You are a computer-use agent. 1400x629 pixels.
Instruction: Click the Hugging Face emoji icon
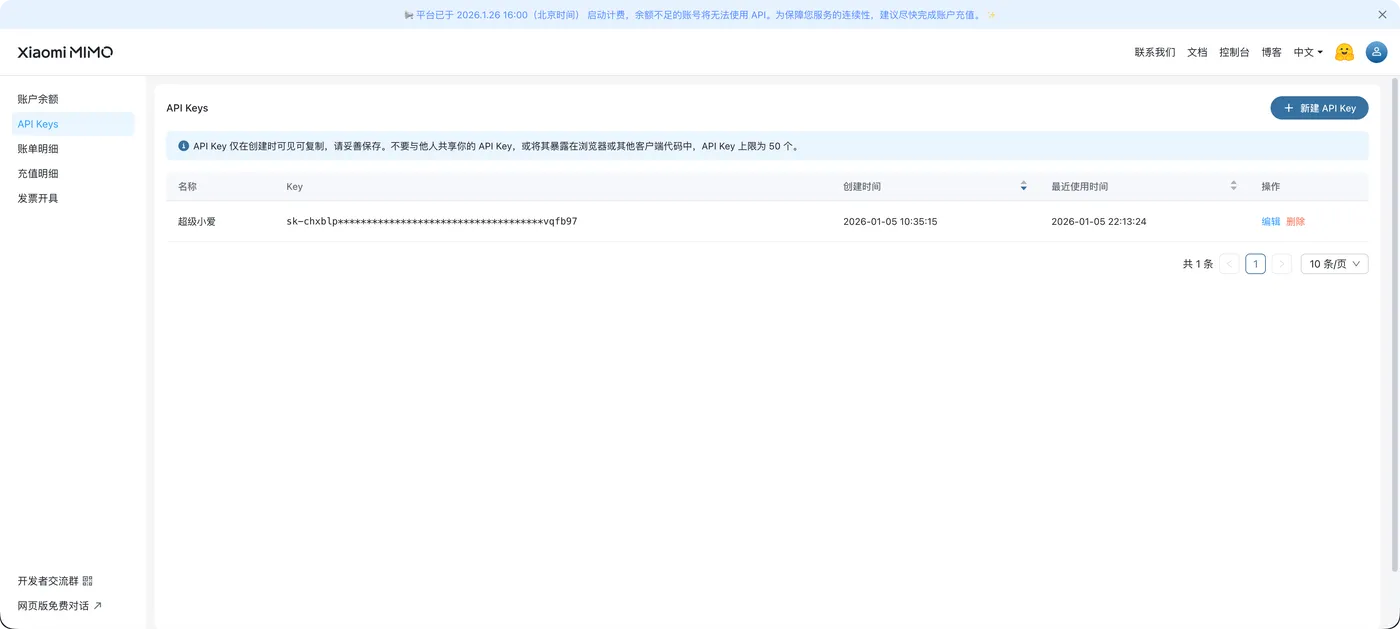[x=1344, y=51]
